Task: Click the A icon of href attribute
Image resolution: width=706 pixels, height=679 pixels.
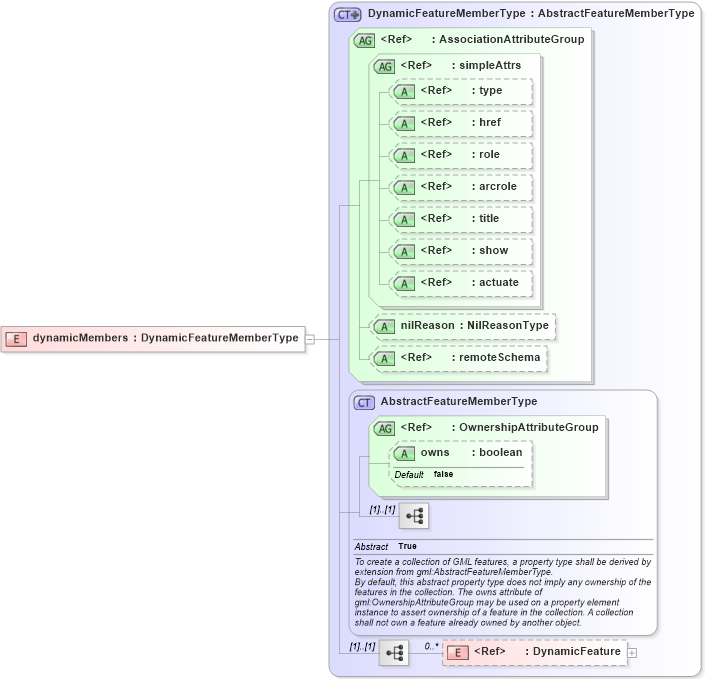Action: tap(404, 123)
